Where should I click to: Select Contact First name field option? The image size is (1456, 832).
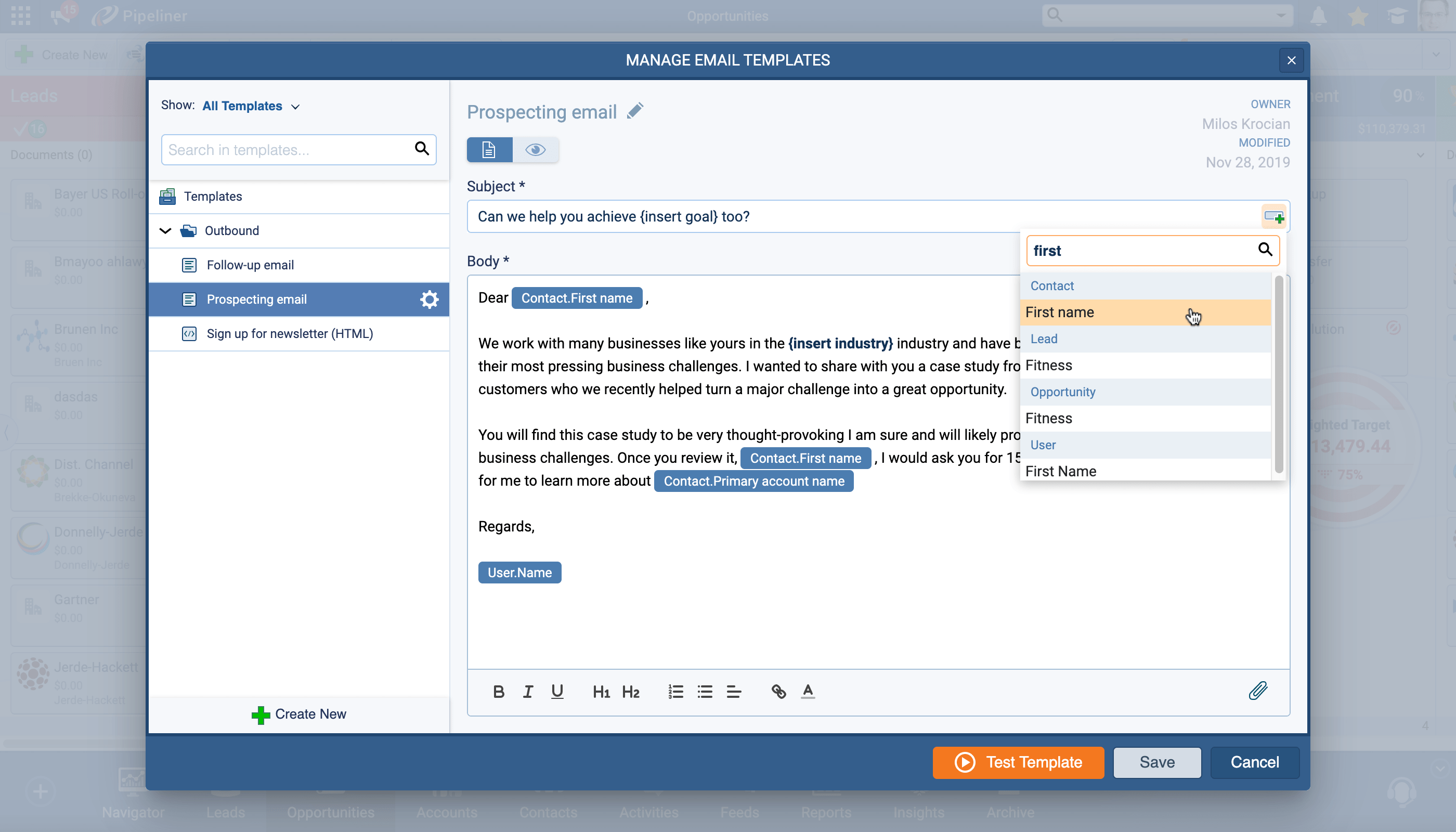[1059, 313]
